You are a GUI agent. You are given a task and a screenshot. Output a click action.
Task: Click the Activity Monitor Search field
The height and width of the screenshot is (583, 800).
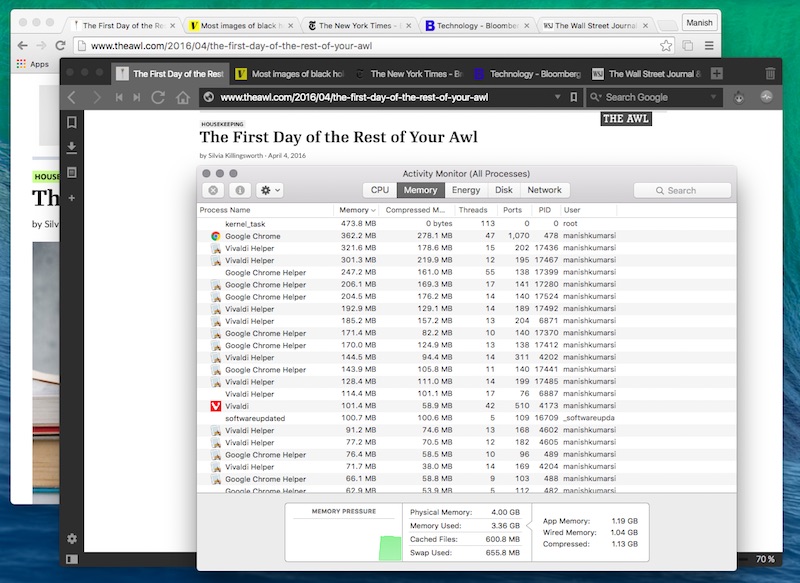(x=682, y=190)
